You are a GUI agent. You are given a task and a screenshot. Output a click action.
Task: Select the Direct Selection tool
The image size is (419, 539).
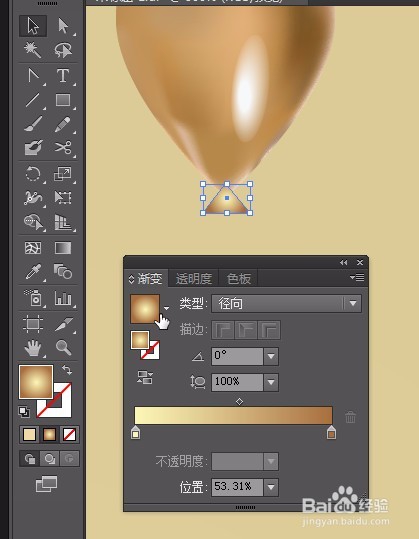63,26
